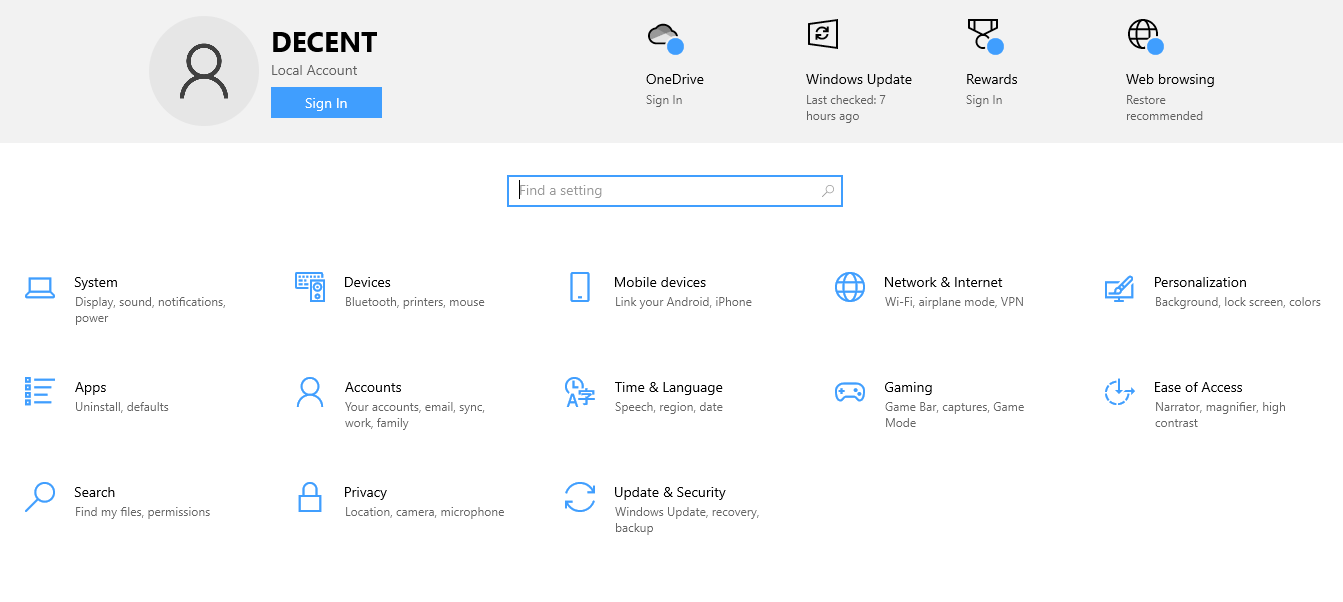Click 'Your accounts, email, sync, work, family' text

[x=415, y=415]
